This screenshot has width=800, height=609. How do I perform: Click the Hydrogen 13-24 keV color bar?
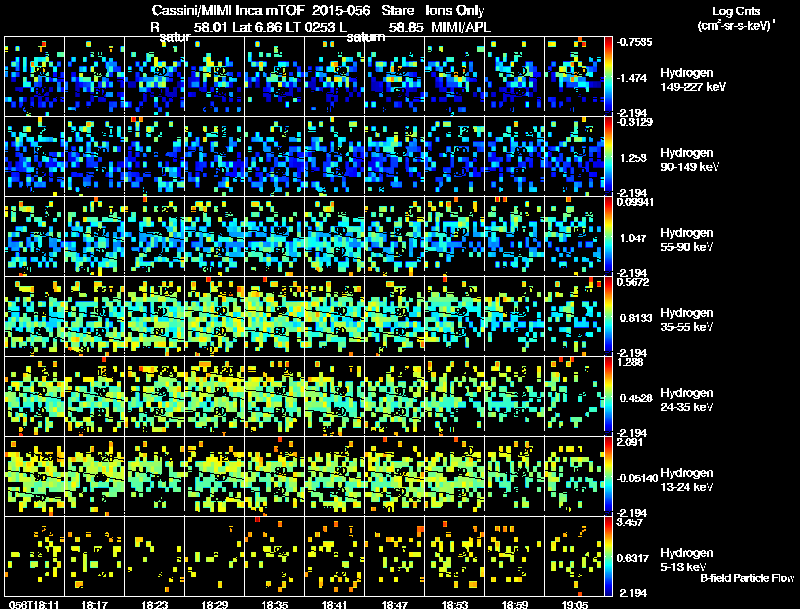[608, 475]
